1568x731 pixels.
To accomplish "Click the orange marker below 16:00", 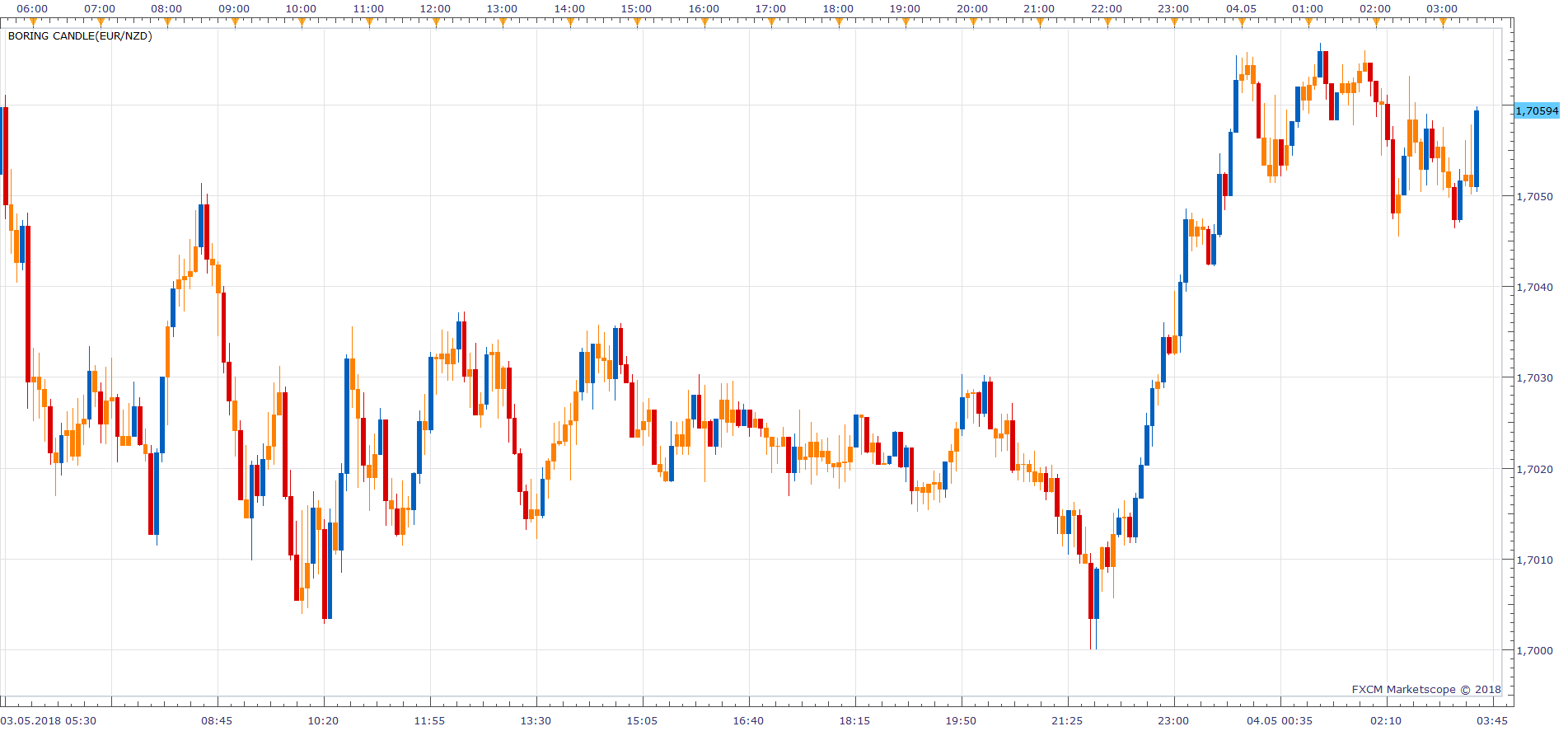I will click(704, 22).
